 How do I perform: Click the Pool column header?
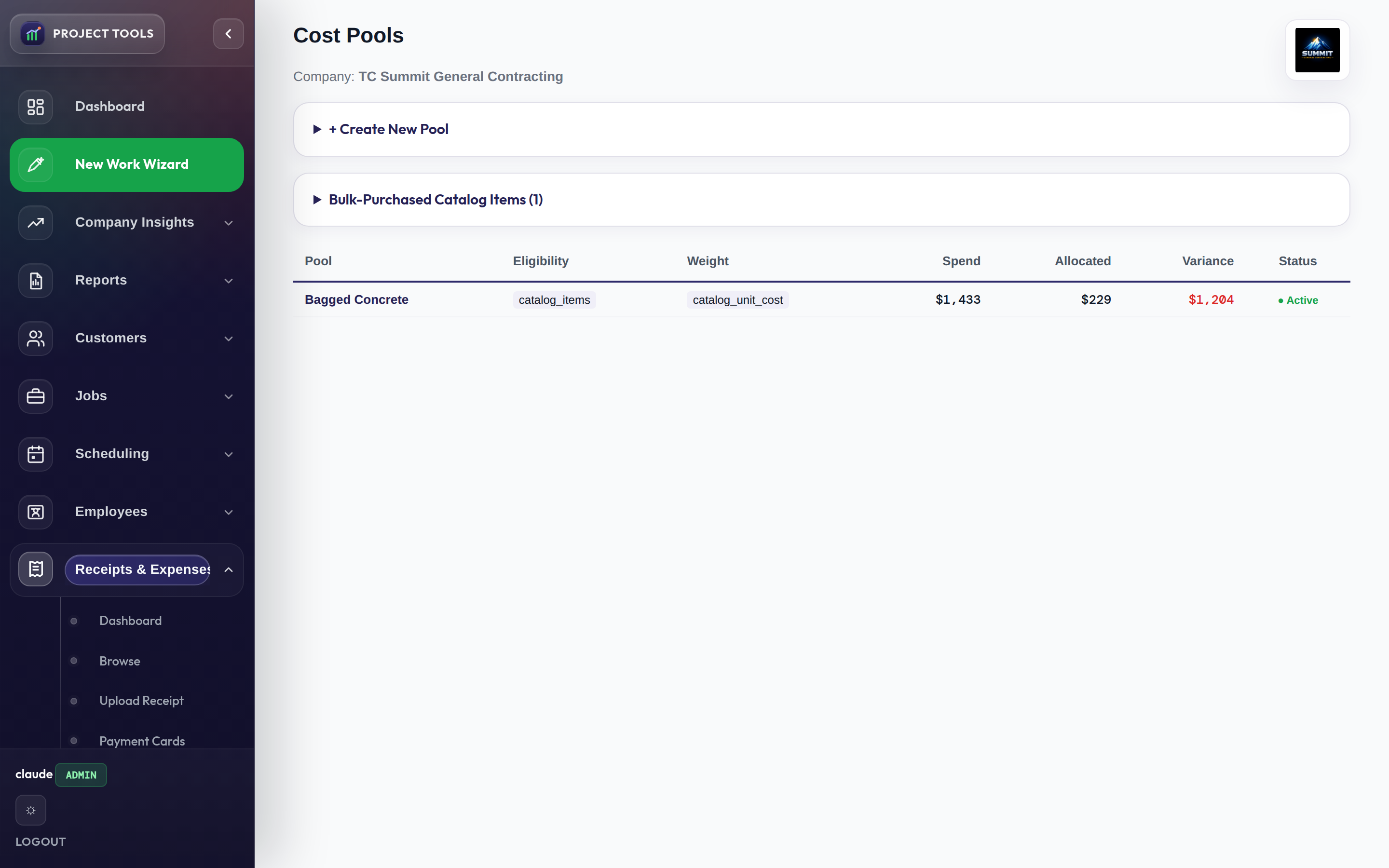coord(318,261)
